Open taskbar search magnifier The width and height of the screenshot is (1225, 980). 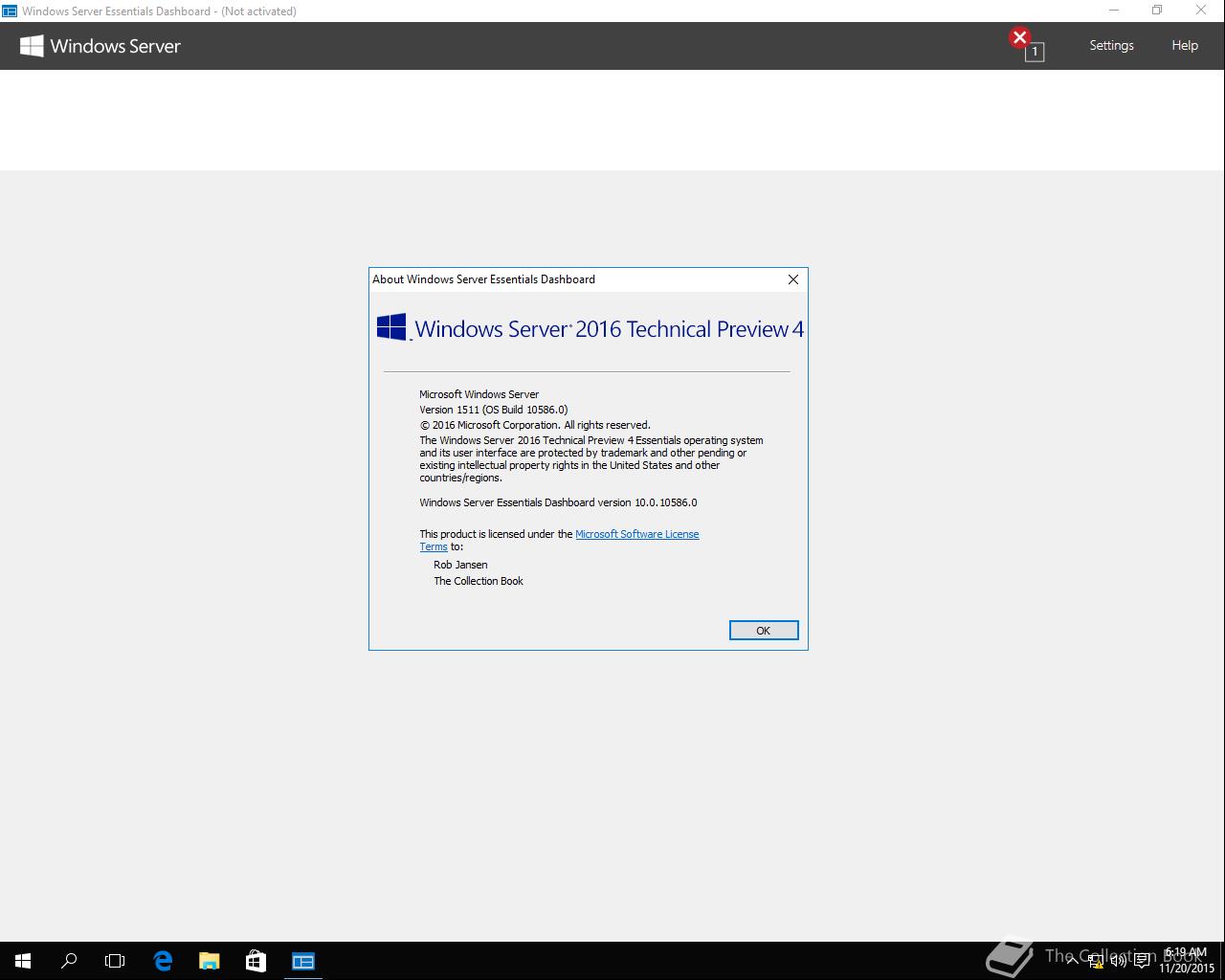tap(69, 961)
